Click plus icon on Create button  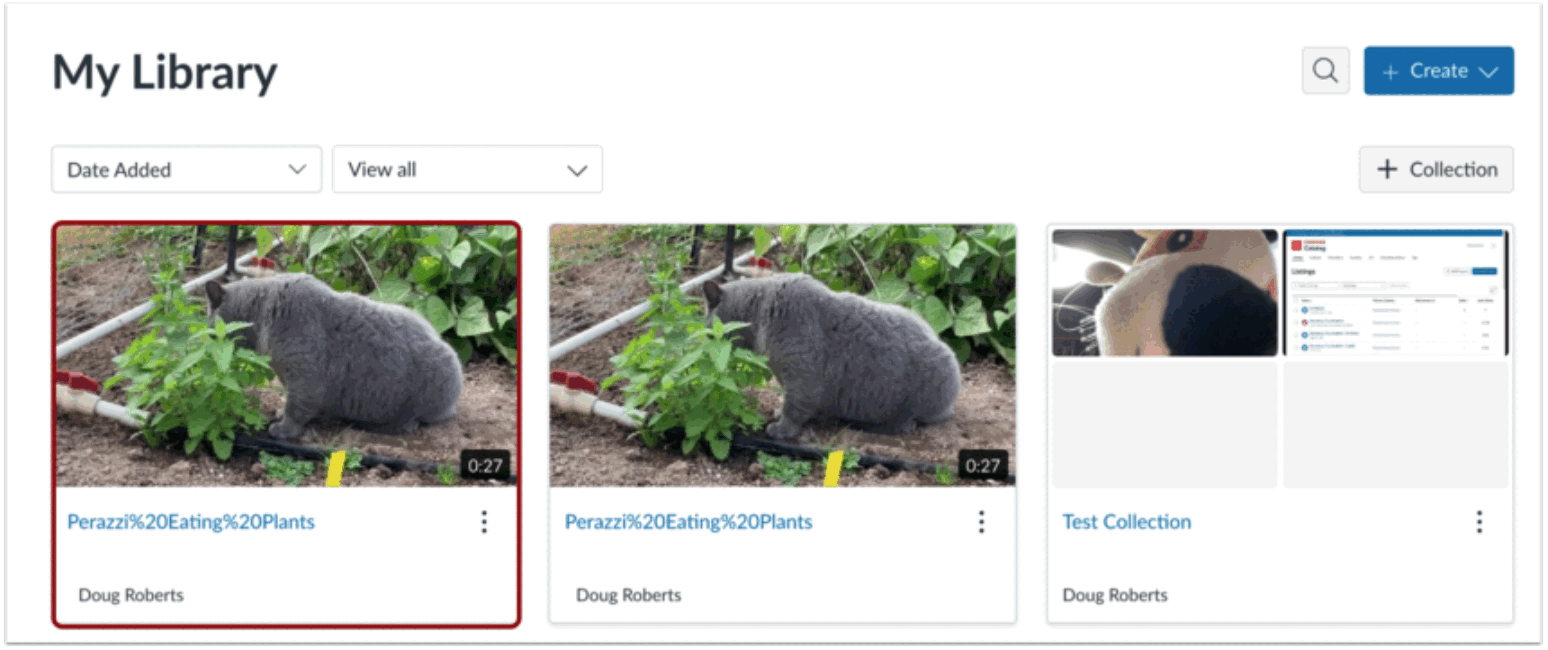(1390, 72)
